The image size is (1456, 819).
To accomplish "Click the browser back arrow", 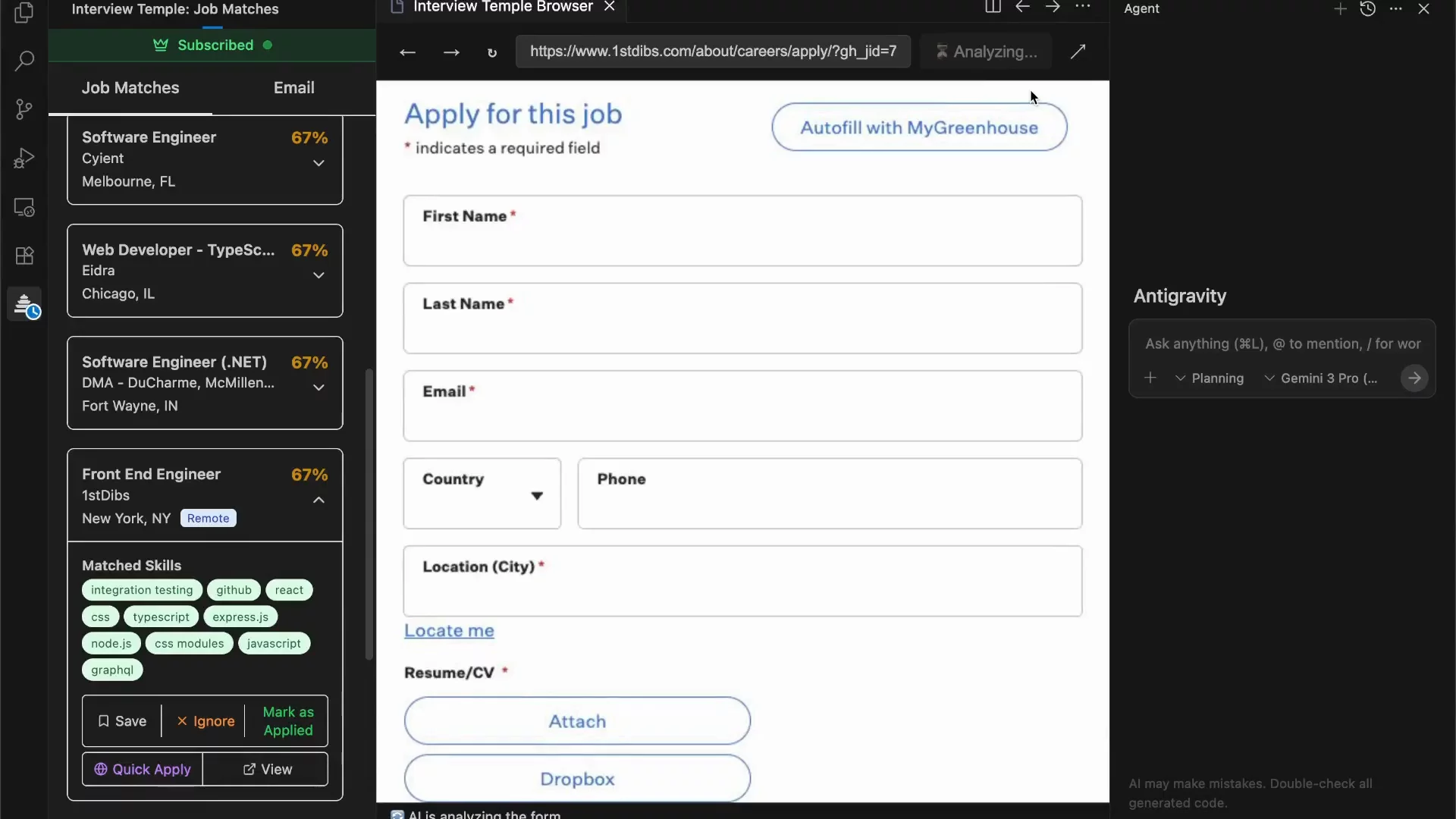I will 407,52.
